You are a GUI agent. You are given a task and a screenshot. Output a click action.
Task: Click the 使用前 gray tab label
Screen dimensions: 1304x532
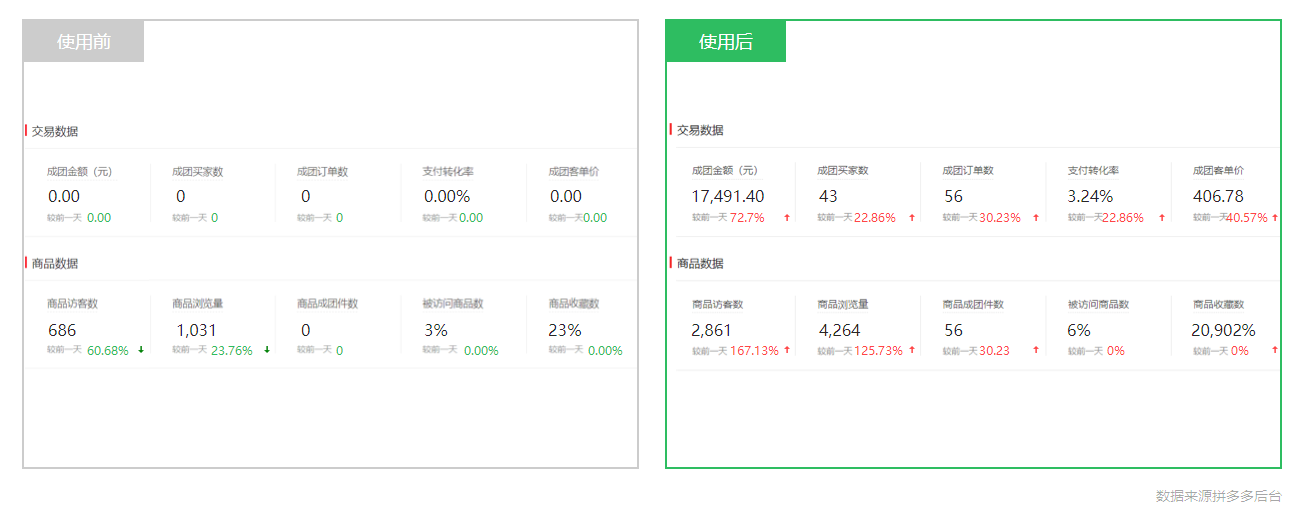(84, 42)
